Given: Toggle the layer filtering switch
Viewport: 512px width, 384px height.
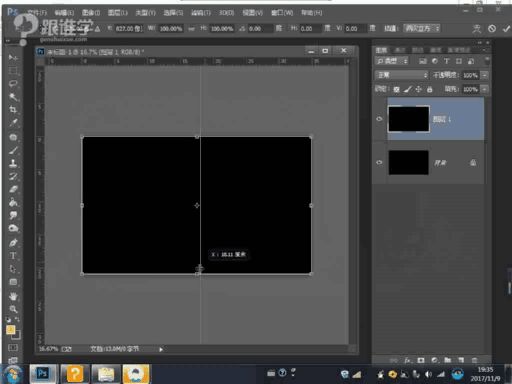Looking at the screenshot, I should [x=487, y=61].
